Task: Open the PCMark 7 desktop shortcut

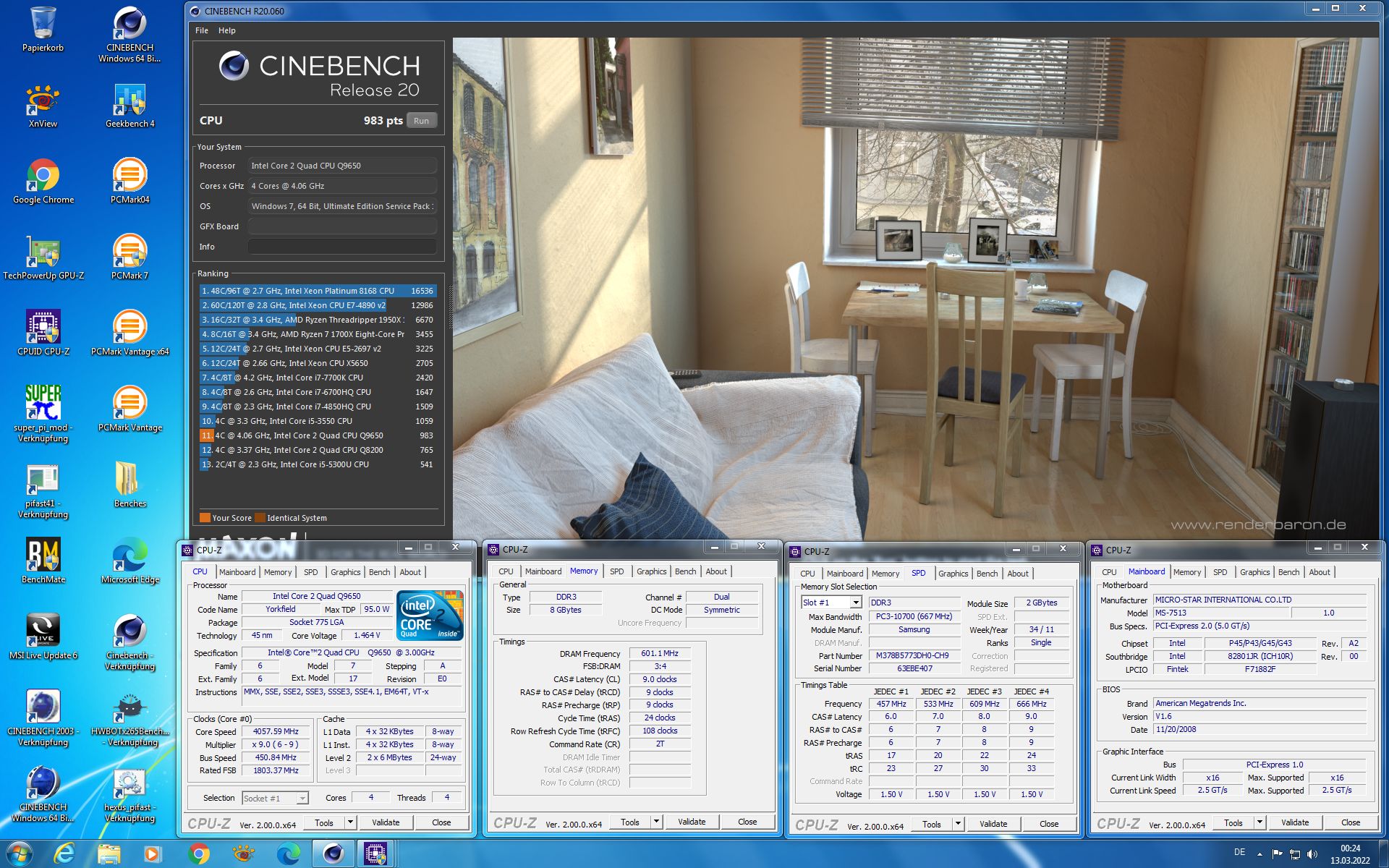Action: (129, 258)
